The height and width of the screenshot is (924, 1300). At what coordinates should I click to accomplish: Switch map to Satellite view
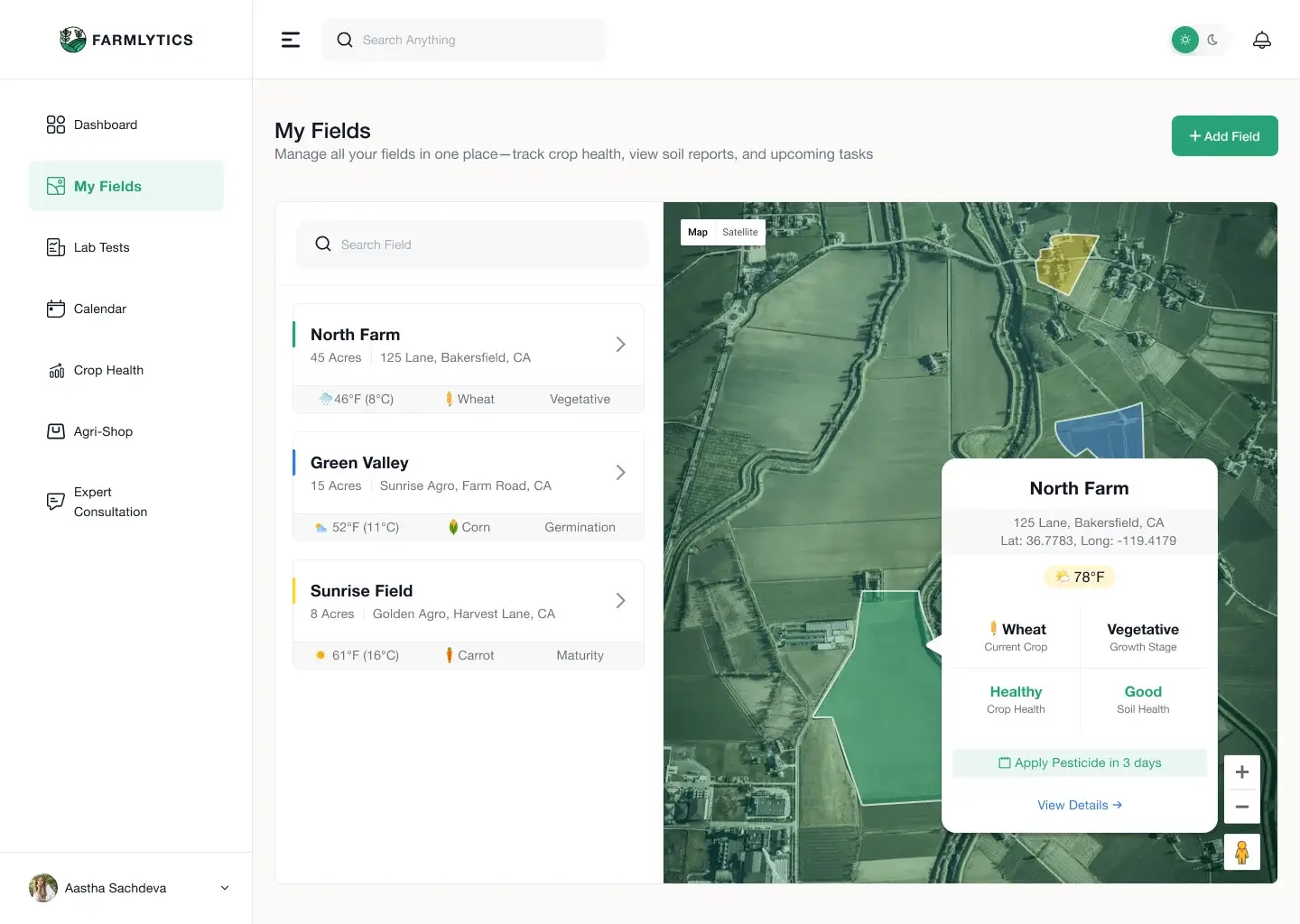[x=739, y=232]
